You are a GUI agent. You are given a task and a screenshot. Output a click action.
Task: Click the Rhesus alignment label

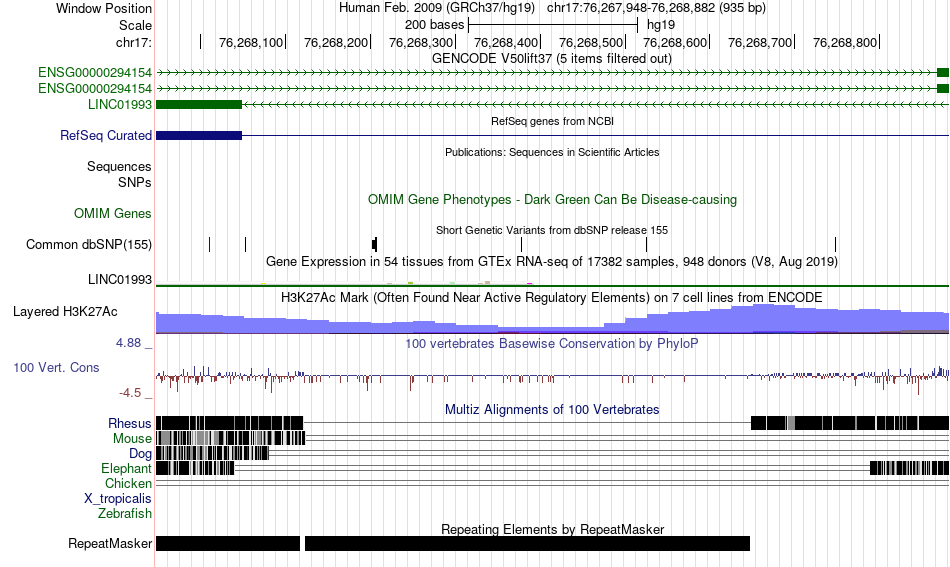(x=130, y=423)
